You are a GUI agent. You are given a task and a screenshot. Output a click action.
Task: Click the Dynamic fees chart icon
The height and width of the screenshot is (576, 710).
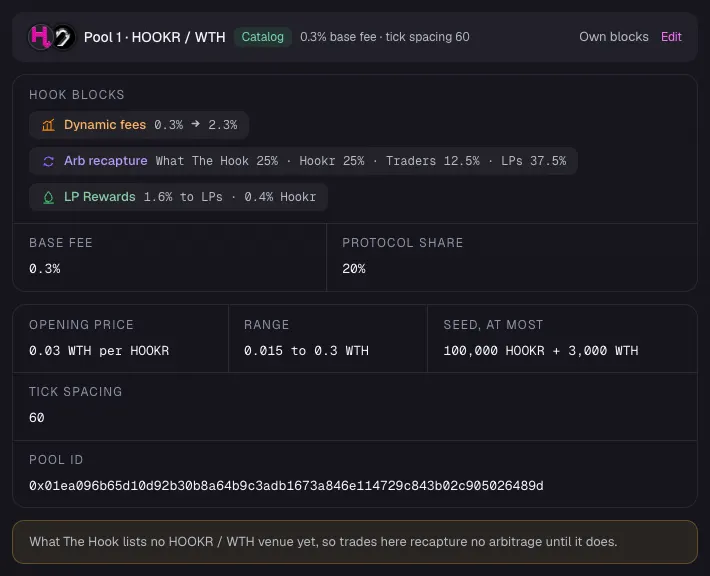[48, 125]
